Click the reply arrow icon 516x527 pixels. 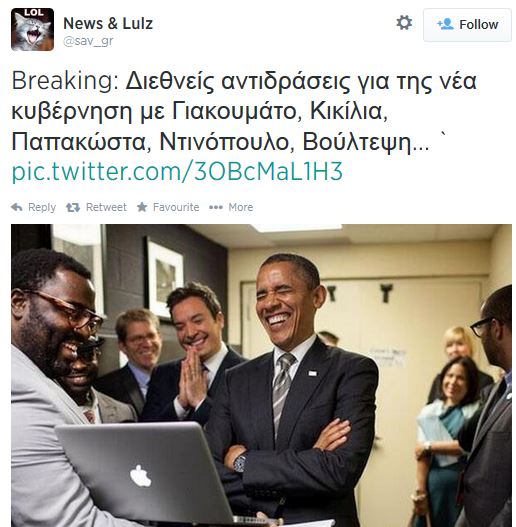tap(17, 207)
